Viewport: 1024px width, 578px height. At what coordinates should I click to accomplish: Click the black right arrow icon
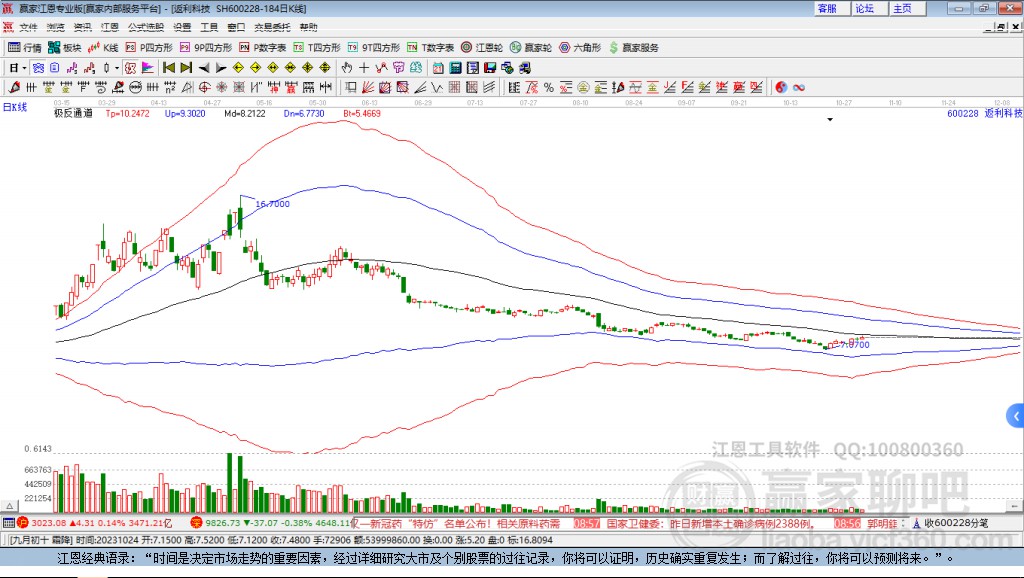pos(221,68)
